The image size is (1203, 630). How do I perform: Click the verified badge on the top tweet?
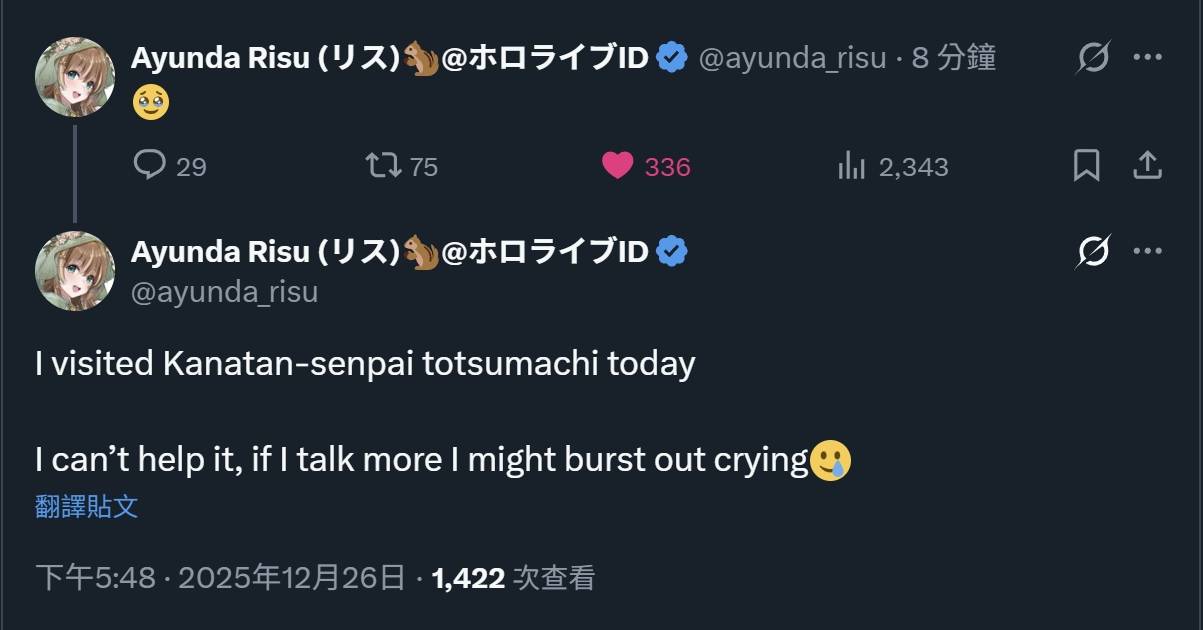coord(672,58)
